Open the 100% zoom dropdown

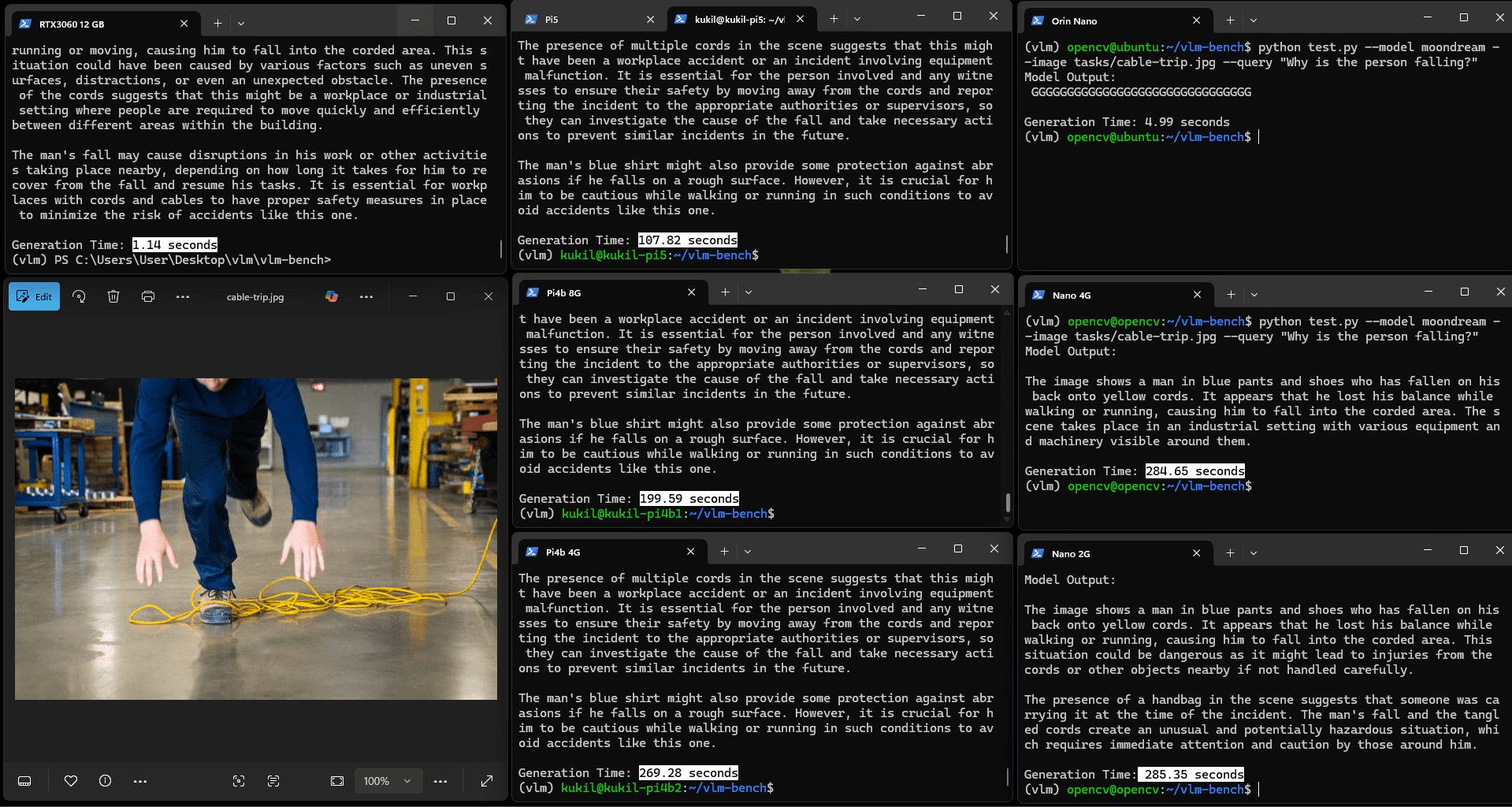pyautogui.click(x=388, y=781)
